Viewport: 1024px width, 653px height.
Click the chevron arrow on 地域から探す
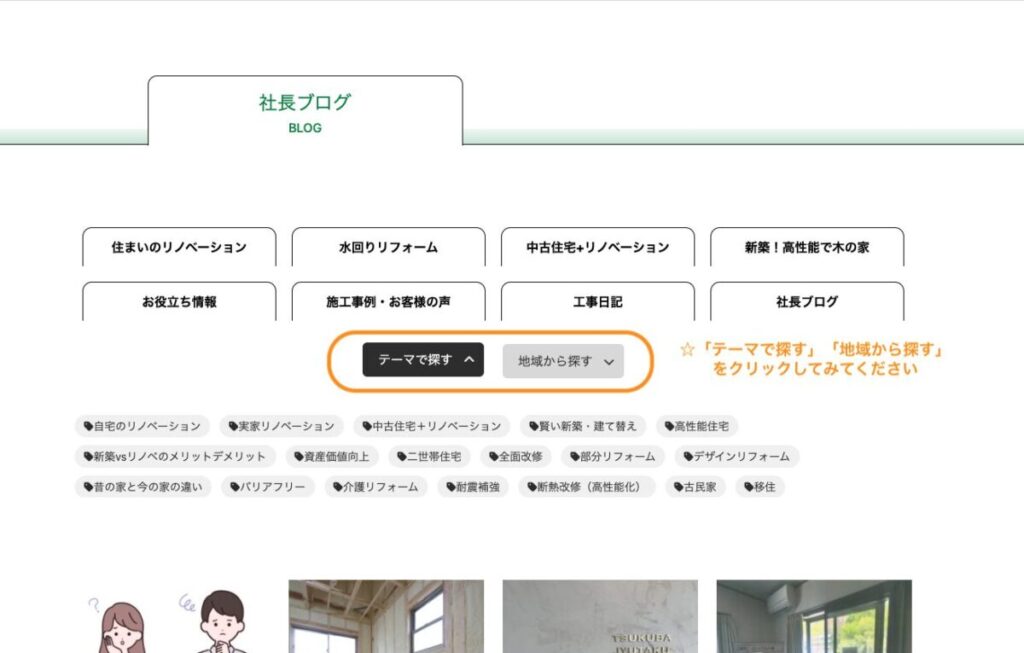point(609,362)
